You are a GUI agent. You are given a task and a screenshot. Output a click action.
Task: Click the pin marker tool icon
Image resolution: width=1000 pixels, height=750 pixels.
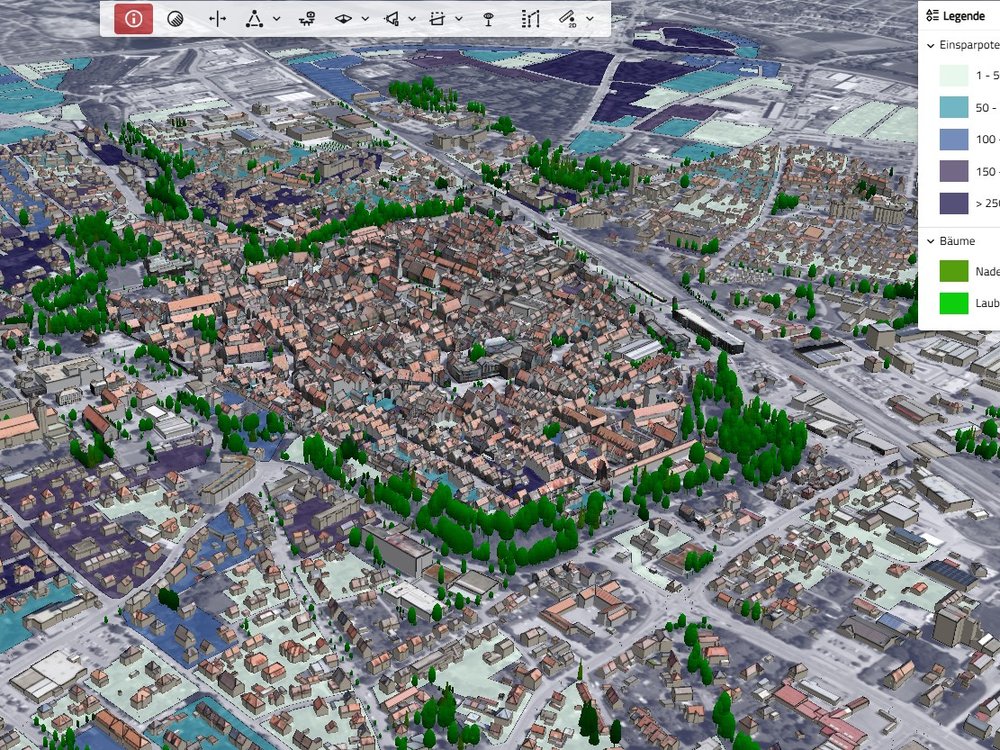coord(488,18)
